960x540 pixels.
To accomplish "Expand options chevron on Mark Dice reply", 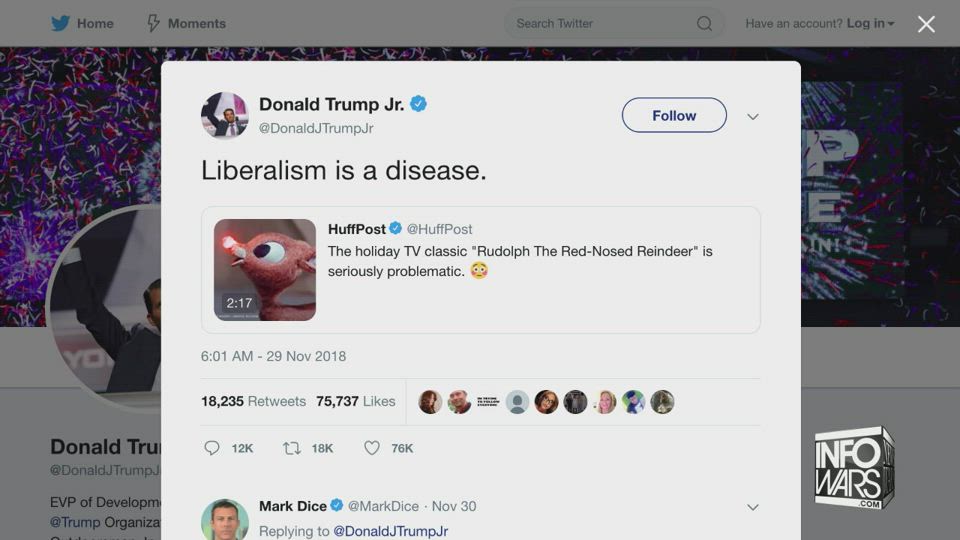I will pyautogui.click(x=753, y=507).
